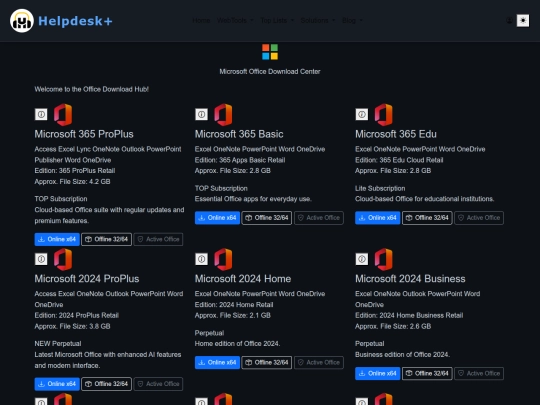
Task: Click the Office icon above Microsoft 365 Edu
Action: click(384, 115)
